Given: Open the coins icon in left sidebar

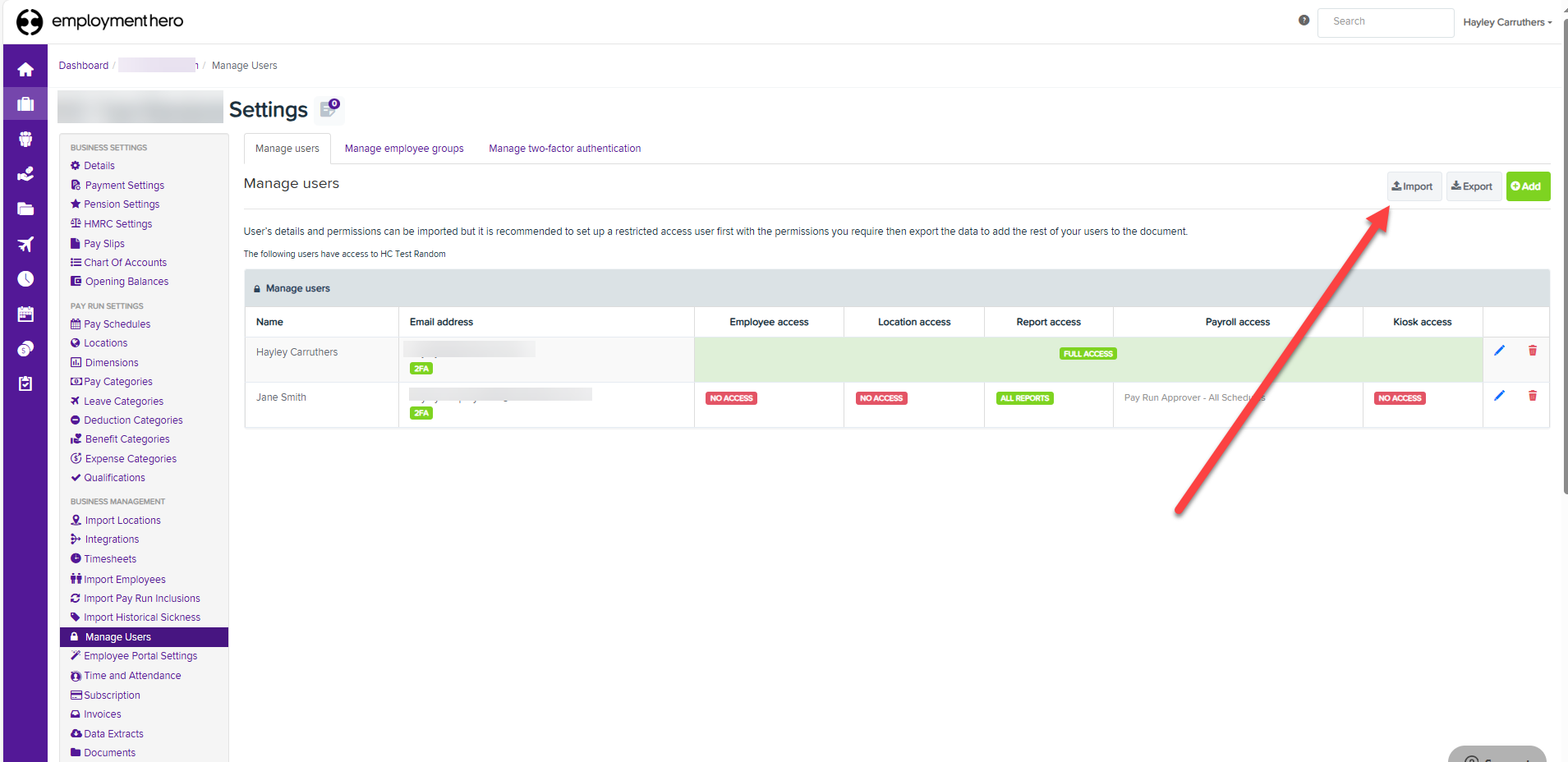Looking at the screenshot, I should pos(25,349).
